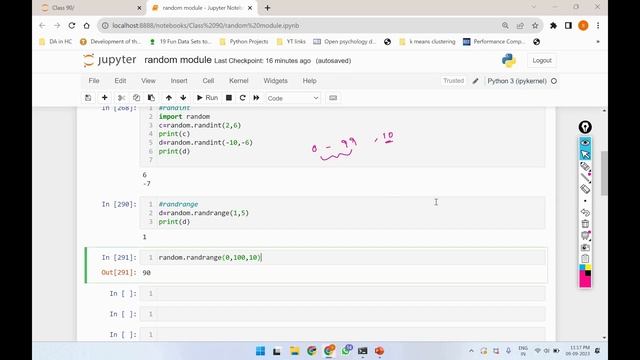The width and height of the screenshot is (640, 360).
Task: Click the Jupyter logo
Action: pyautogui.click(x=110, y=60)
